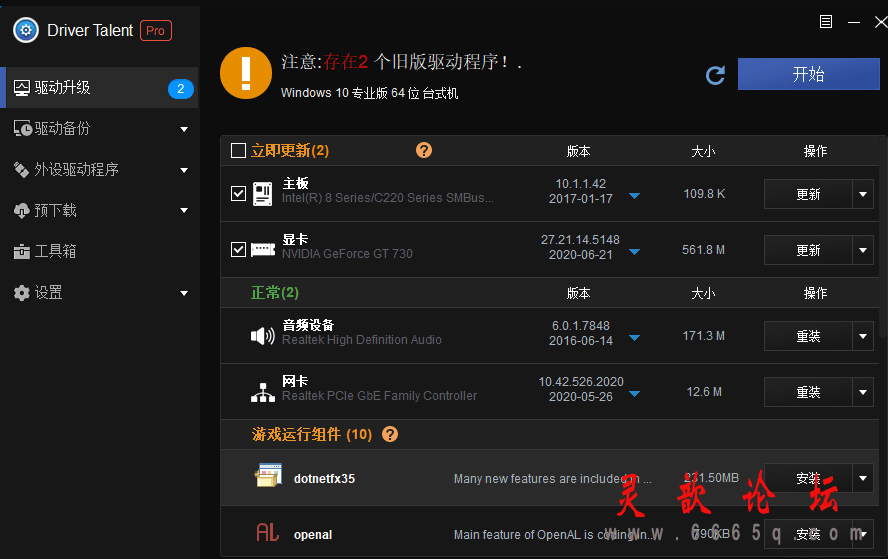Click the 561.8 M size value
Screen dimensions: 888x559
703,250
